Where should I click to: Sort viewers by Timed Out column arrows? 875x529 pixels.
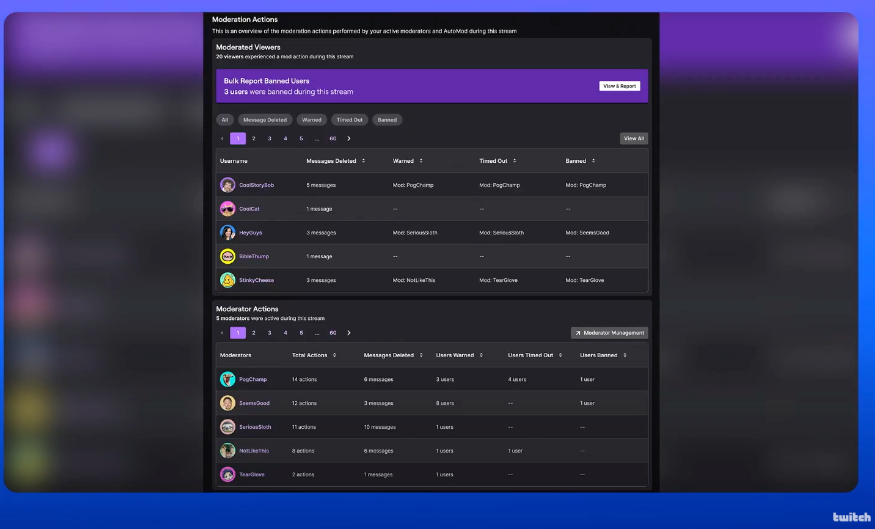[515, 161]
